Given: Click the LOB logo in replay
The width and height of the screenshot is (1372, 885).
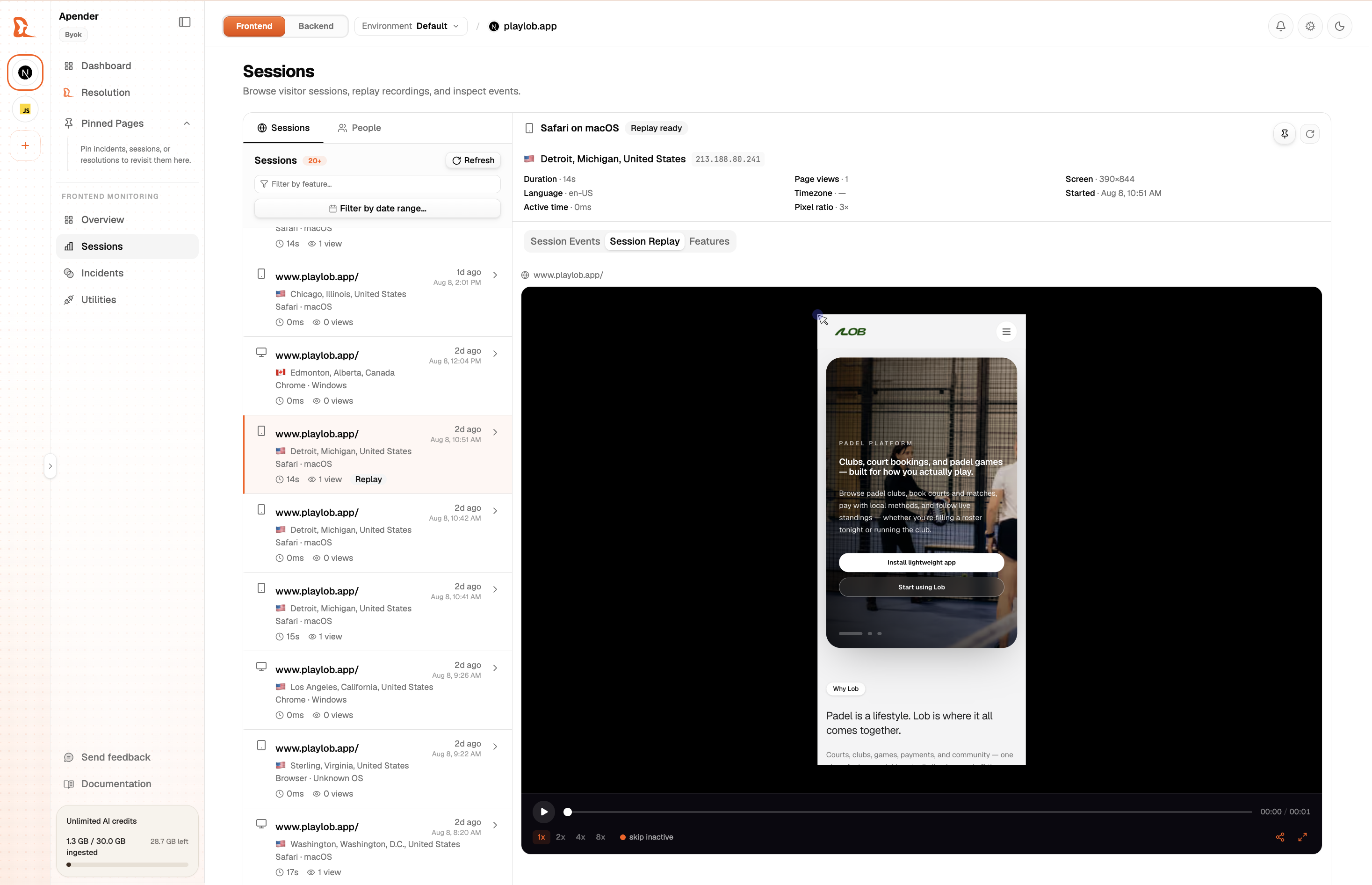Looking at the screenshot, I should click(850, 332).
